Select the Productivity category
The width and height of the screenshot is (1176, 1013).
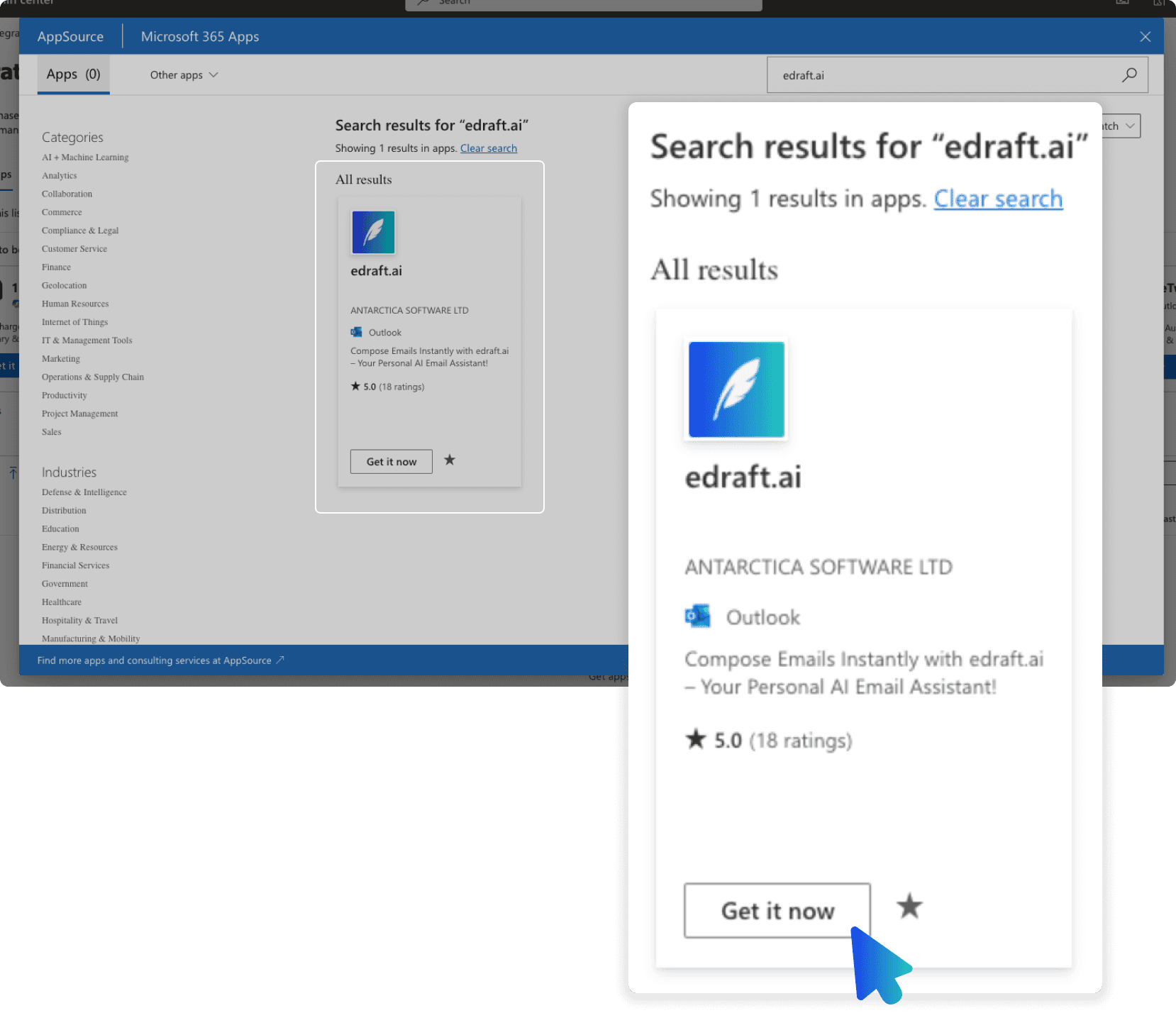(64, 395)
